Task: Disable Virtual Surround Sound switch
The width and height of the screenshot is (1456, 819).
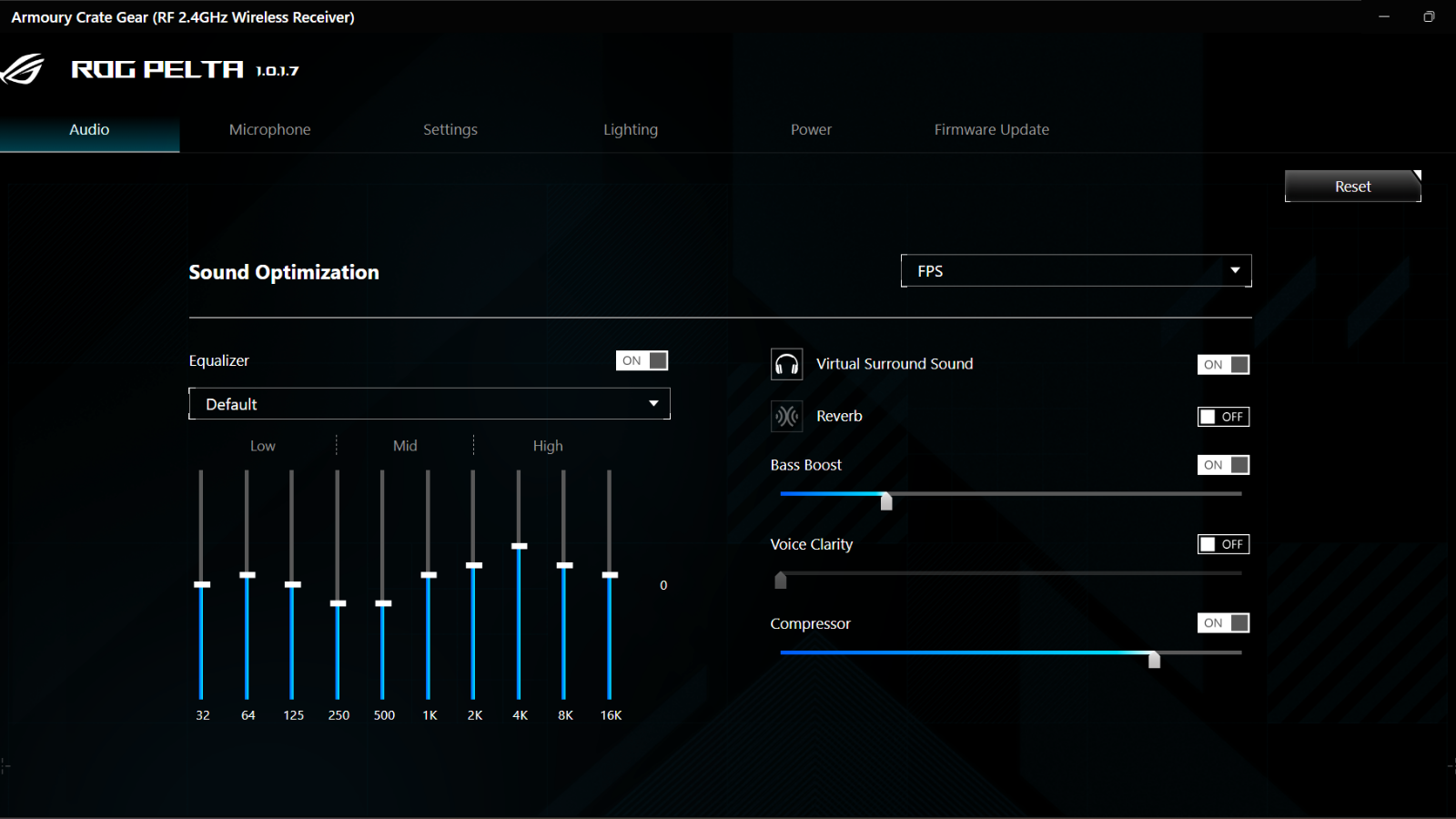Action: [1223, 365]
